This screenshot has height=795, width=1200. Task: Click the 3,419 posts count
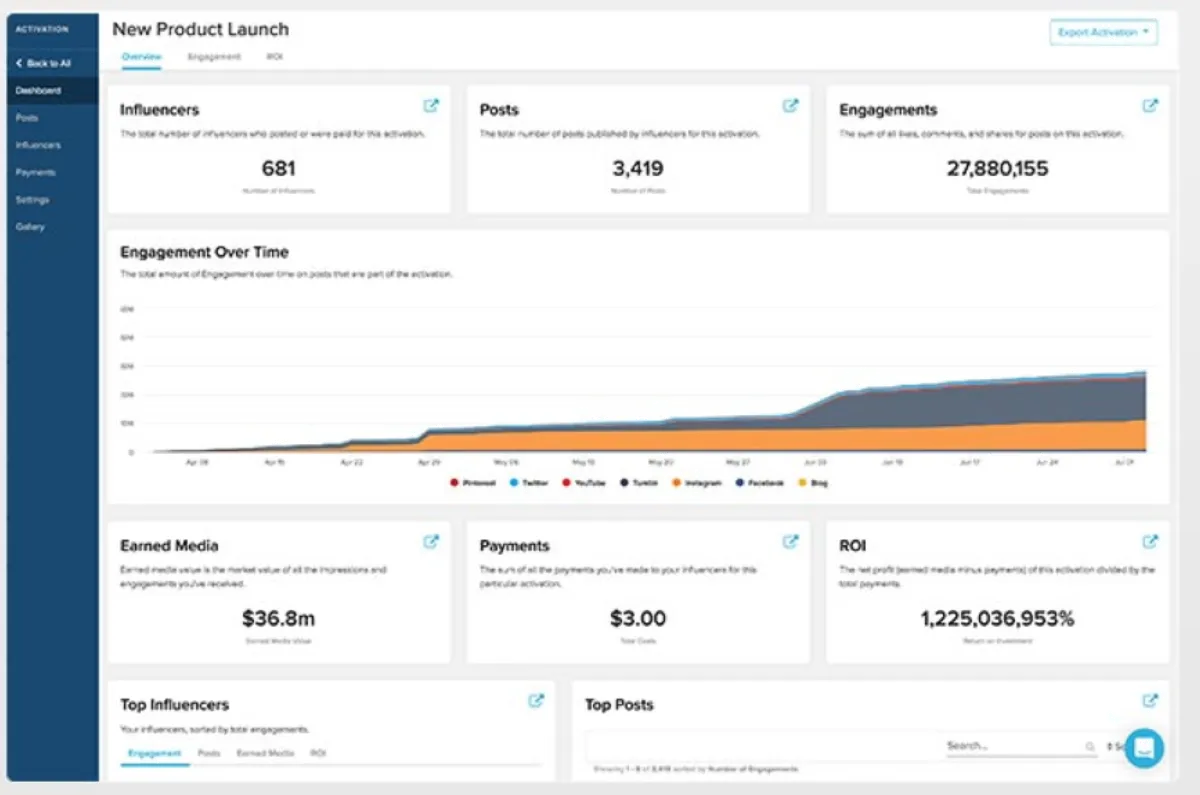(x=638, y=169)
